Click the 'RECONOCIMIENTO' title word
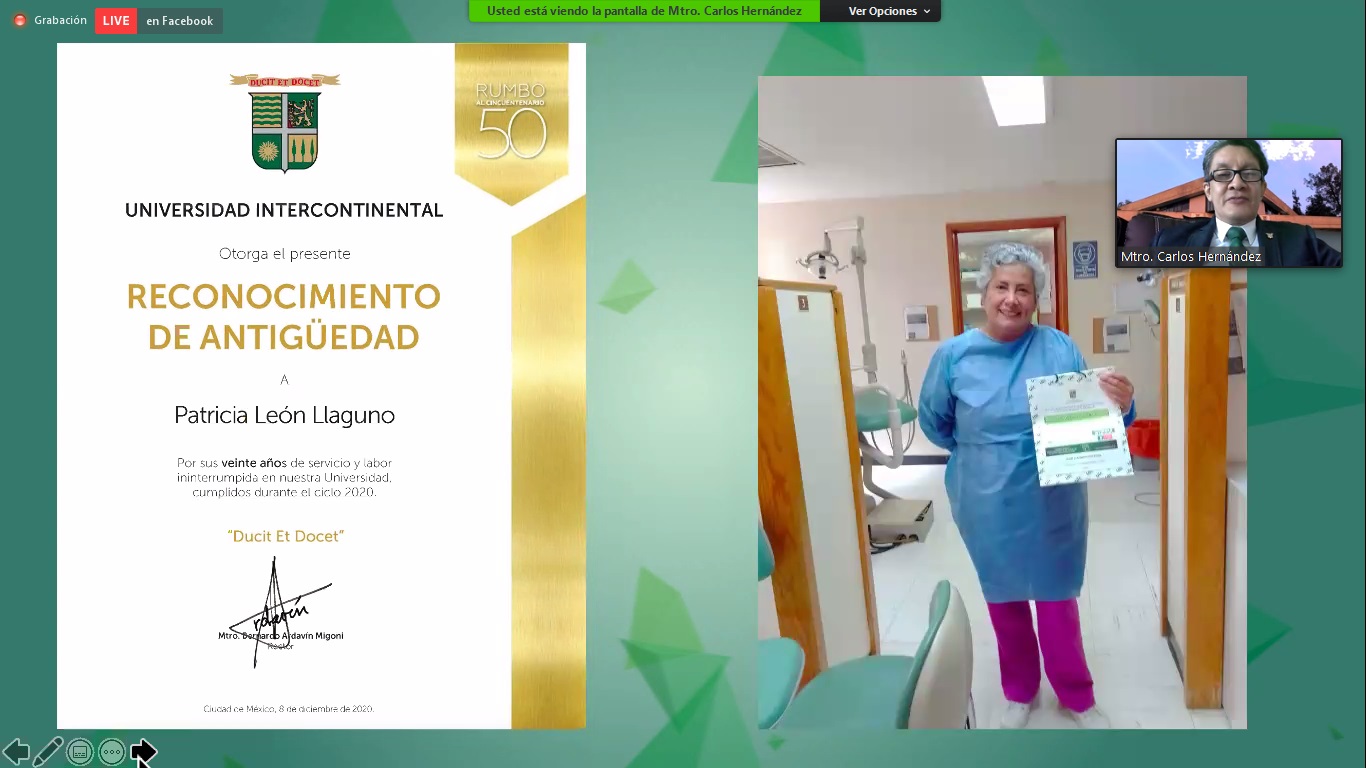Screen dimensions: 1366x768 pyautogui.click(x=284, y=297)
